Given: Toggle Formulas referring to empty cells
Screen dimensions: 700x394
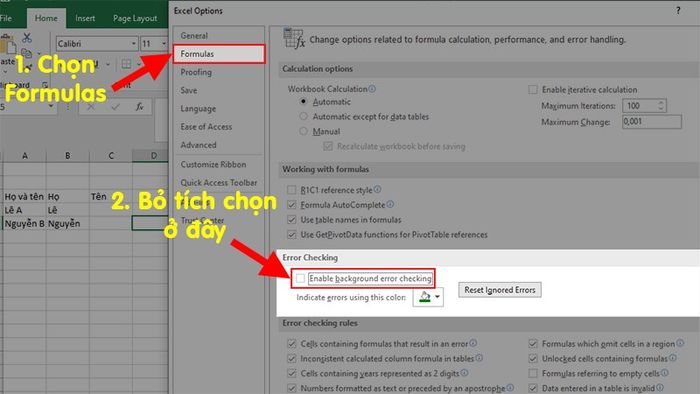Looking at the screenshot, I should (533, 373).
